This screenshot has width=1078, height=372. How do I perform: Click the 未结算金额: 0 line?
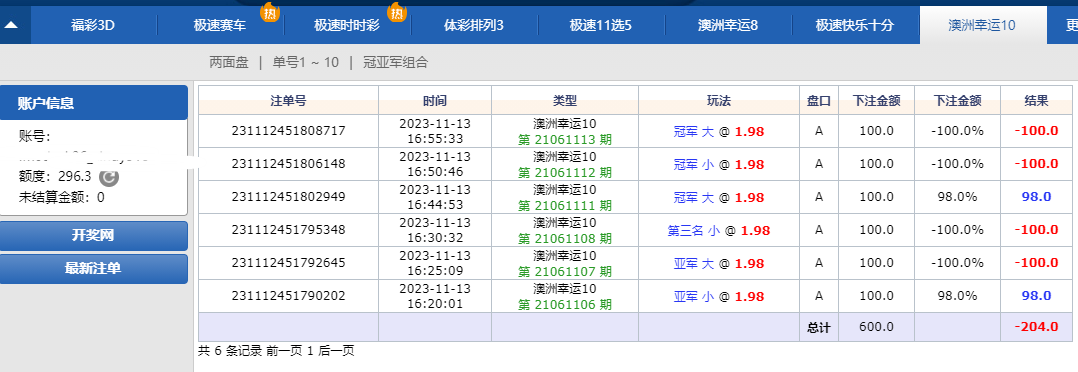(x=62, y=198)
